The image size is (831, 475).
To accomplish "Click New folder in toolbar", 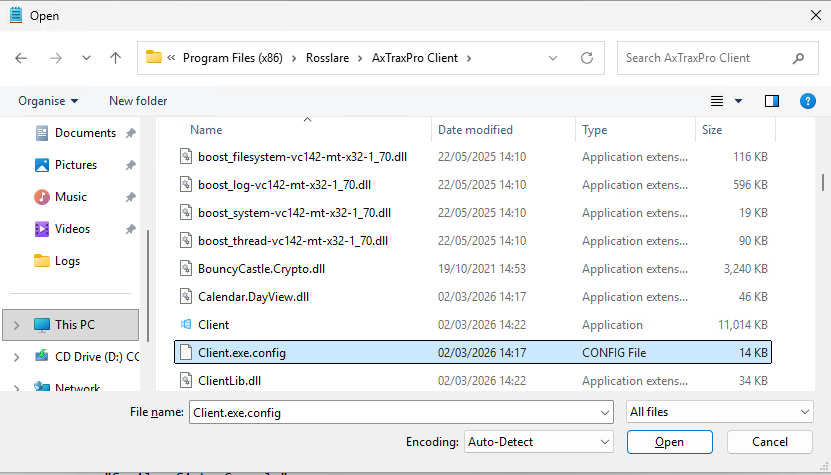I will point(138,101).
